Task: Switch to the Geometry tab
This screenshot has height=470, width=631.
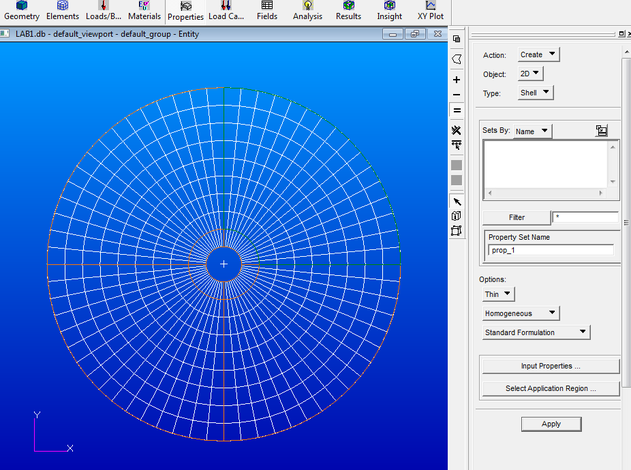Action: coord(21,11)
